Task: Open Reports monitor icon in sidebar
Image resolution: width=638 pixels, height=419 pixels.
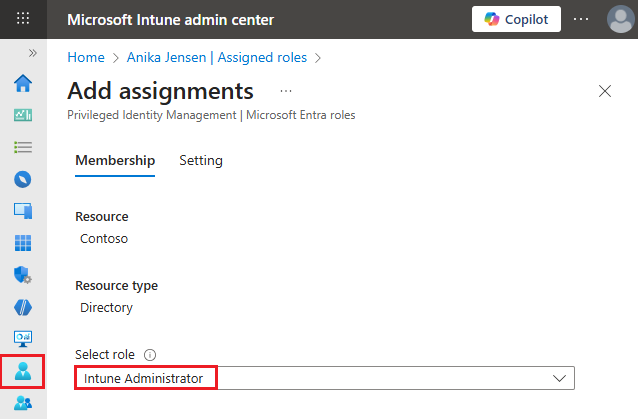Action: (x=22, y=338)
